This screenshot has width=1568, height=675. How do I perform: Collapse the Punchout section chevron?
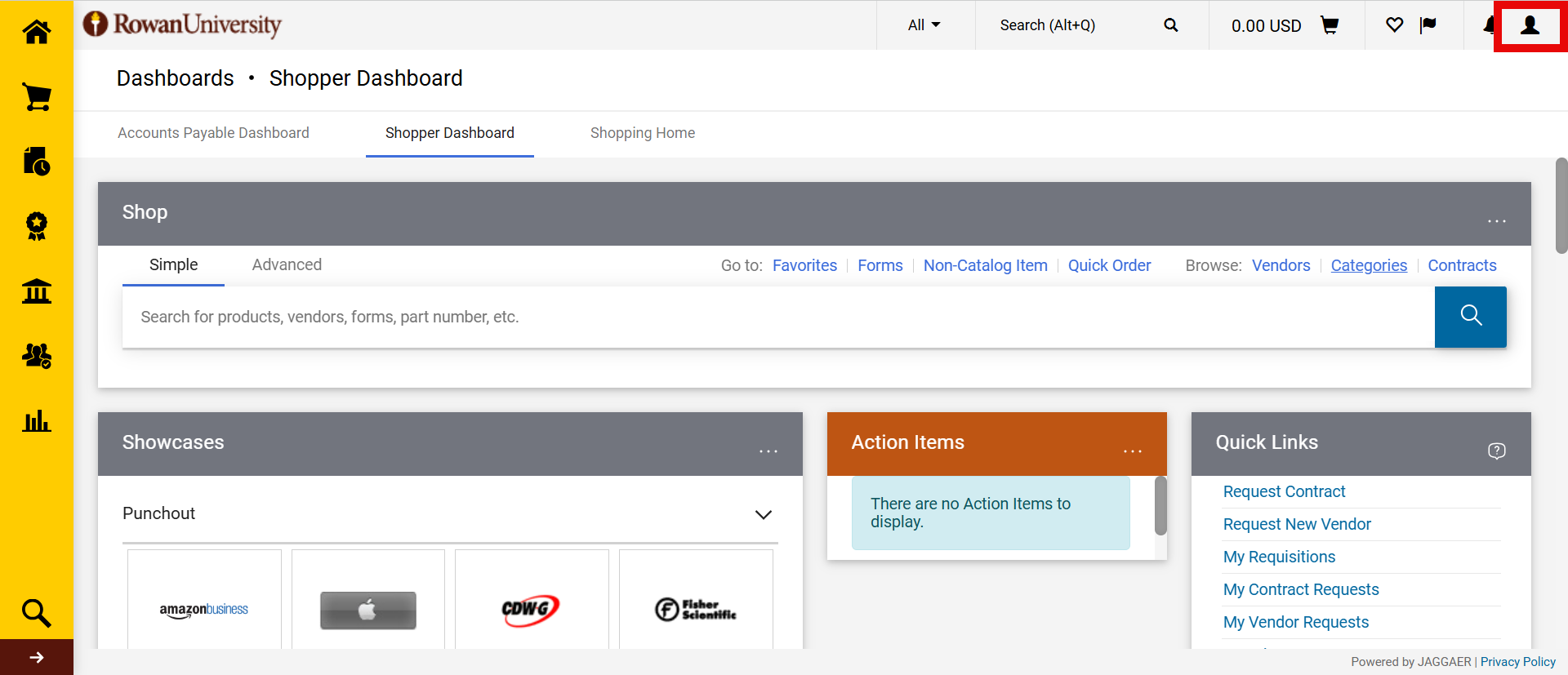click(763, 514)
